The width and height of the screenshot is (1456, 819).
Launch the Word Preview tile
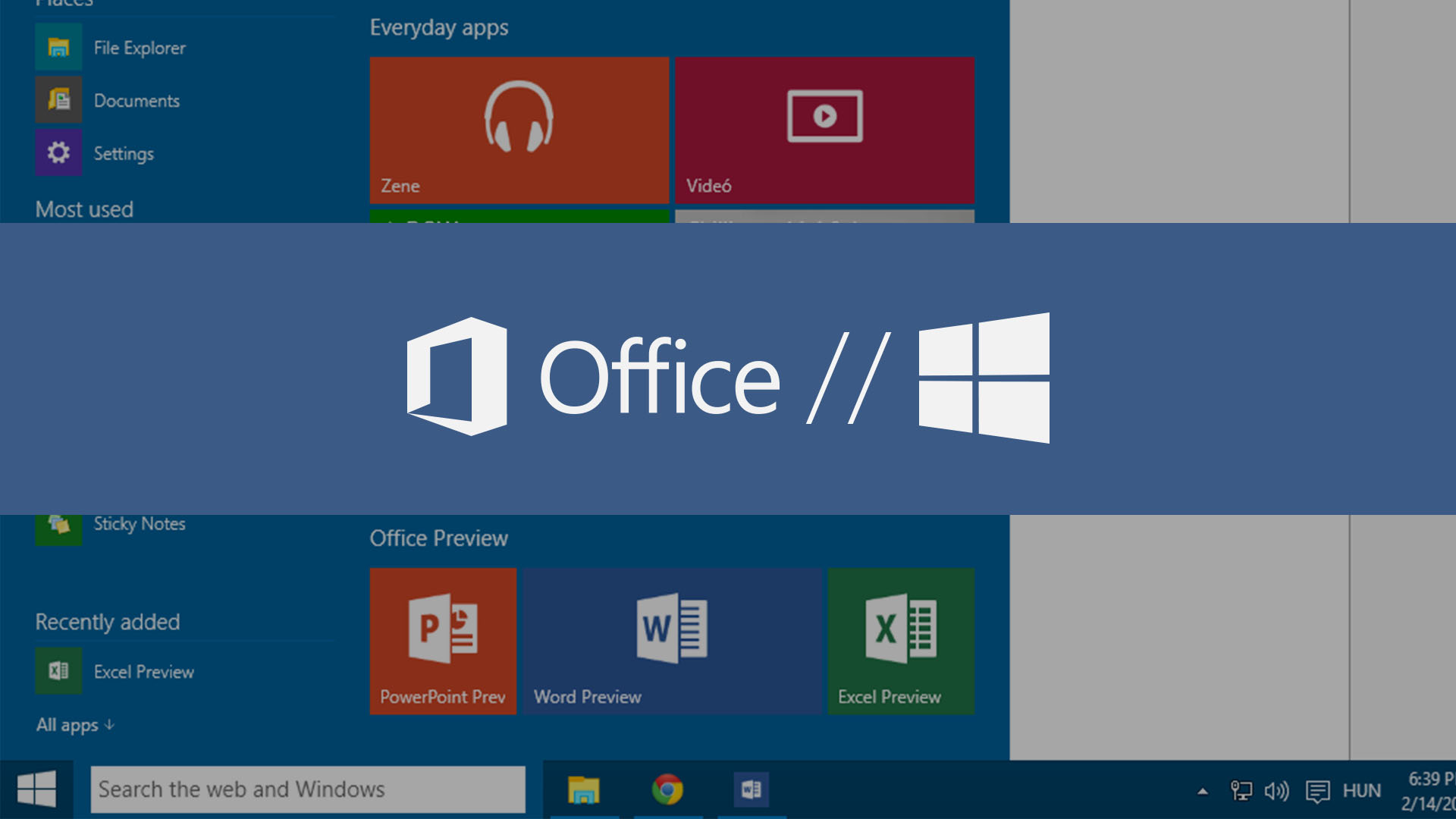[x=672, y=642]
